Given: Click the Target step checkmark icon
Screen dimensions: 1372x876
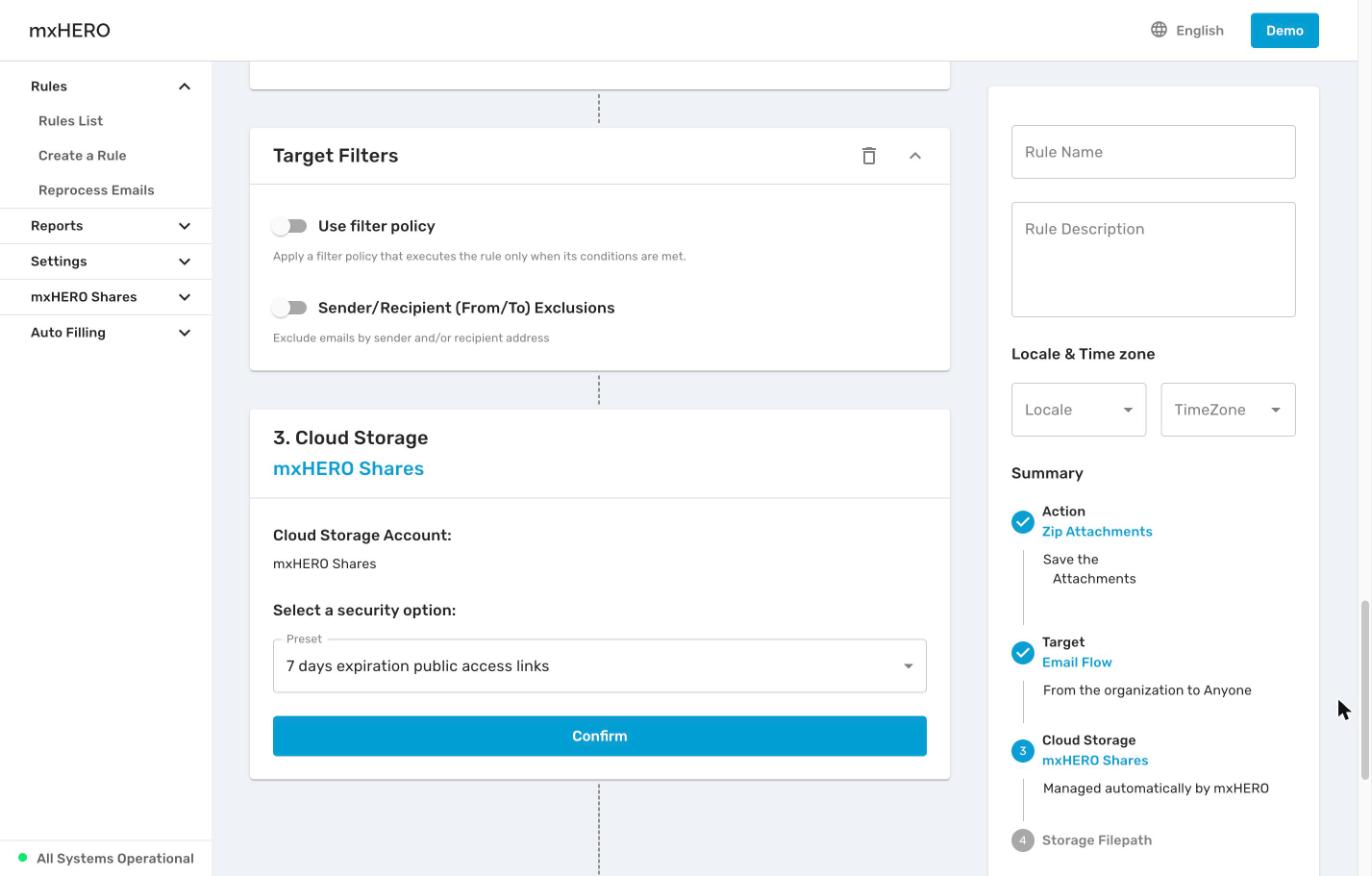Looking at the screenshot, I should pos(1022,653).
